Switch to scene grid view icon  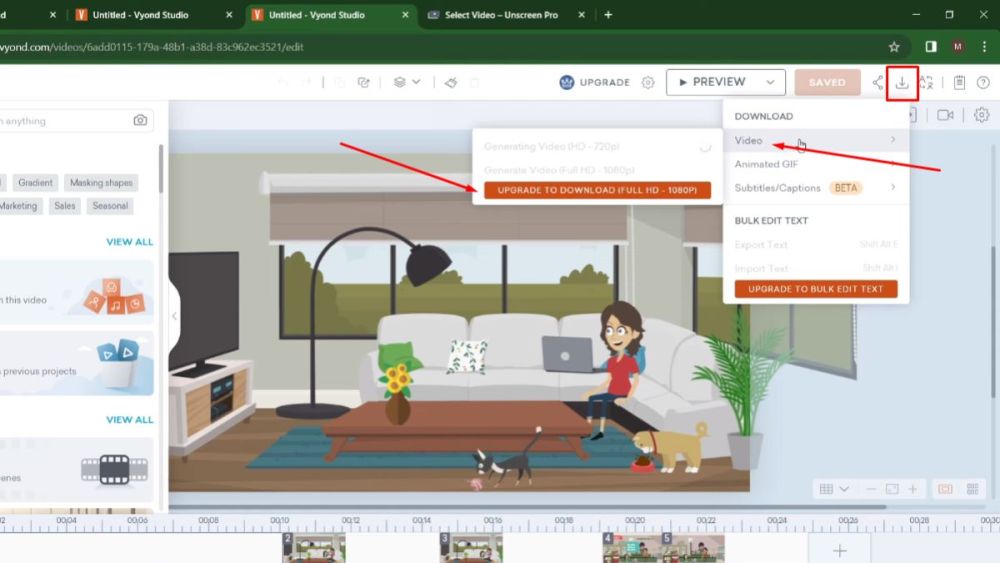click(973, 489)
